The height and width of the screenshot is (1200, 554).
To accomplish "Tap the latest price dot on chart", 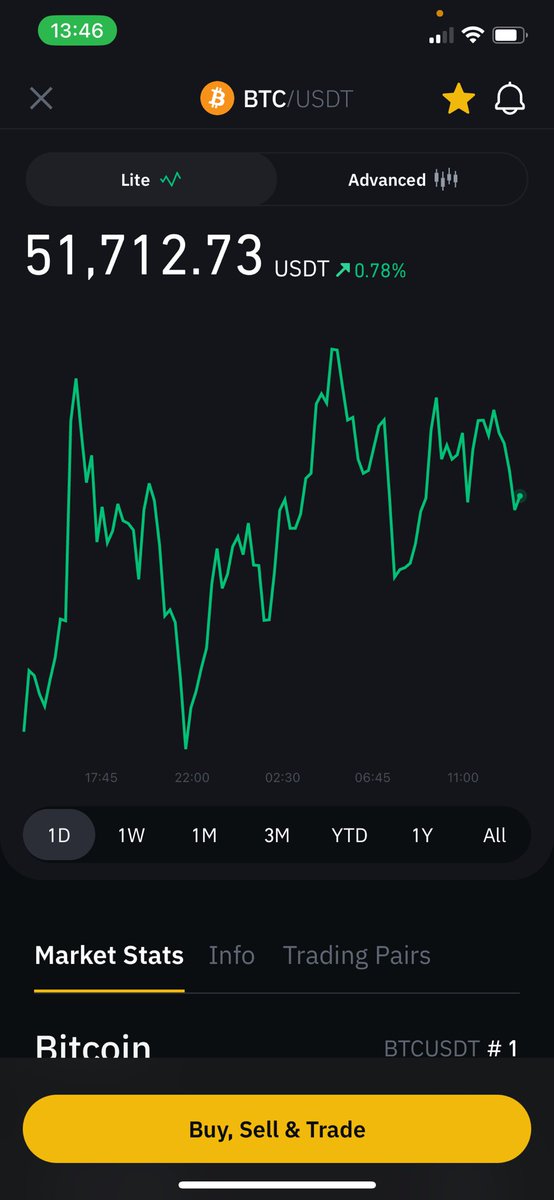I will (x=520, y=495).
